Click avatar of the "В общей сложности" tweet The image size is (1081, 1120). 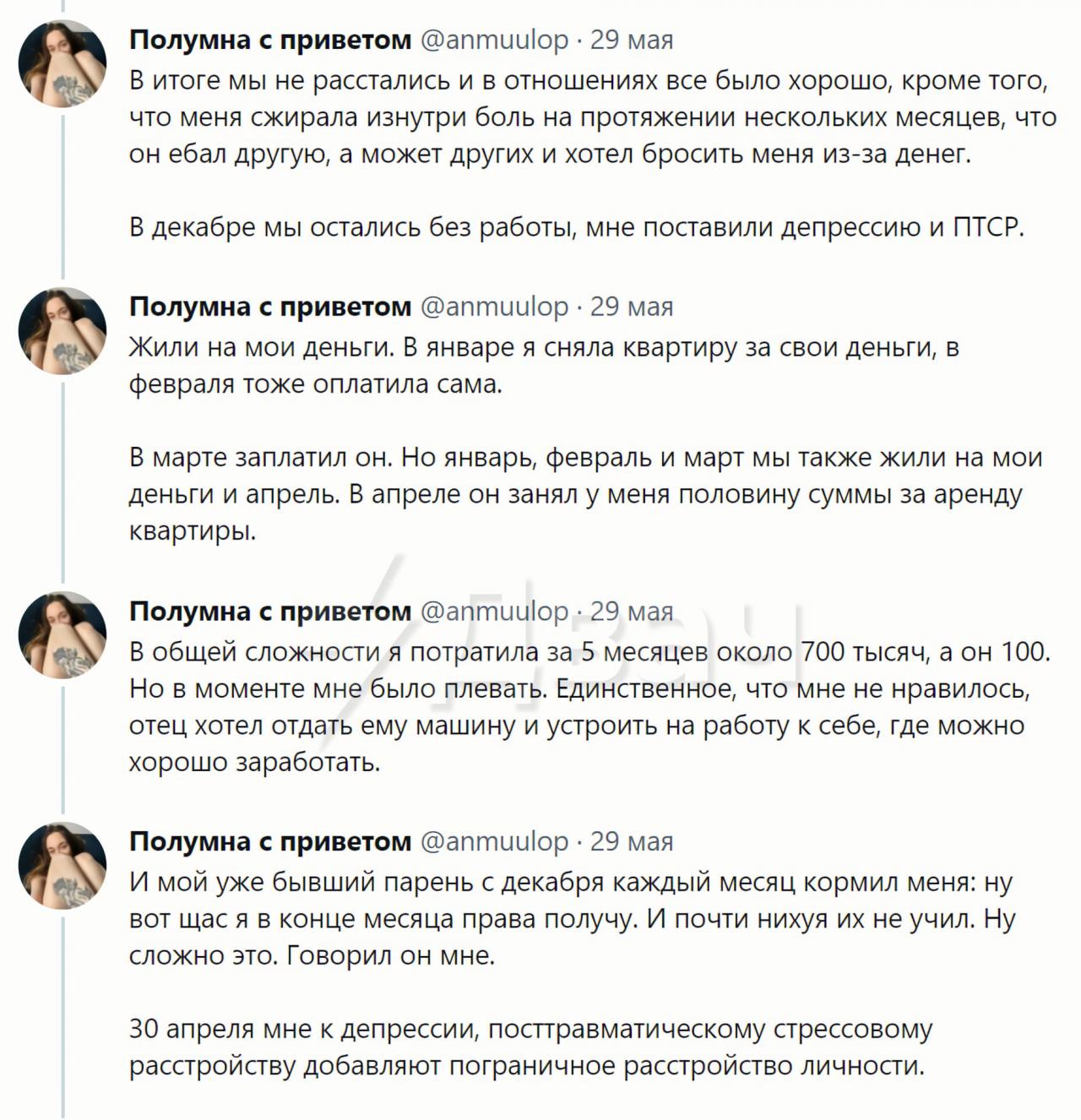(62, 635)
